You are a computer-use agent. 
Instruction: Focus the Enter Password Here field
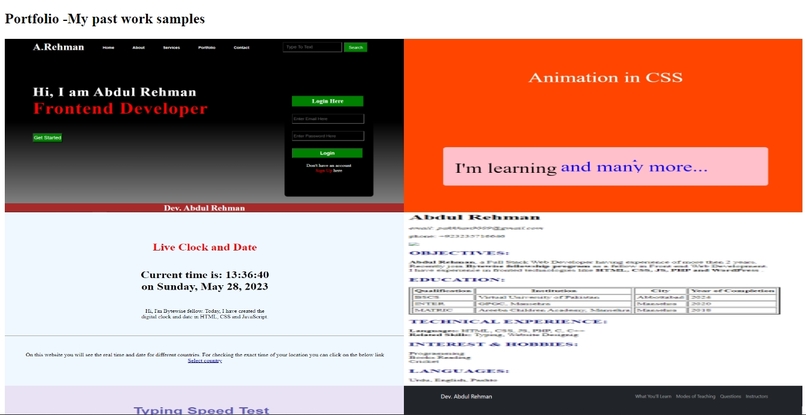pos(328,136)
